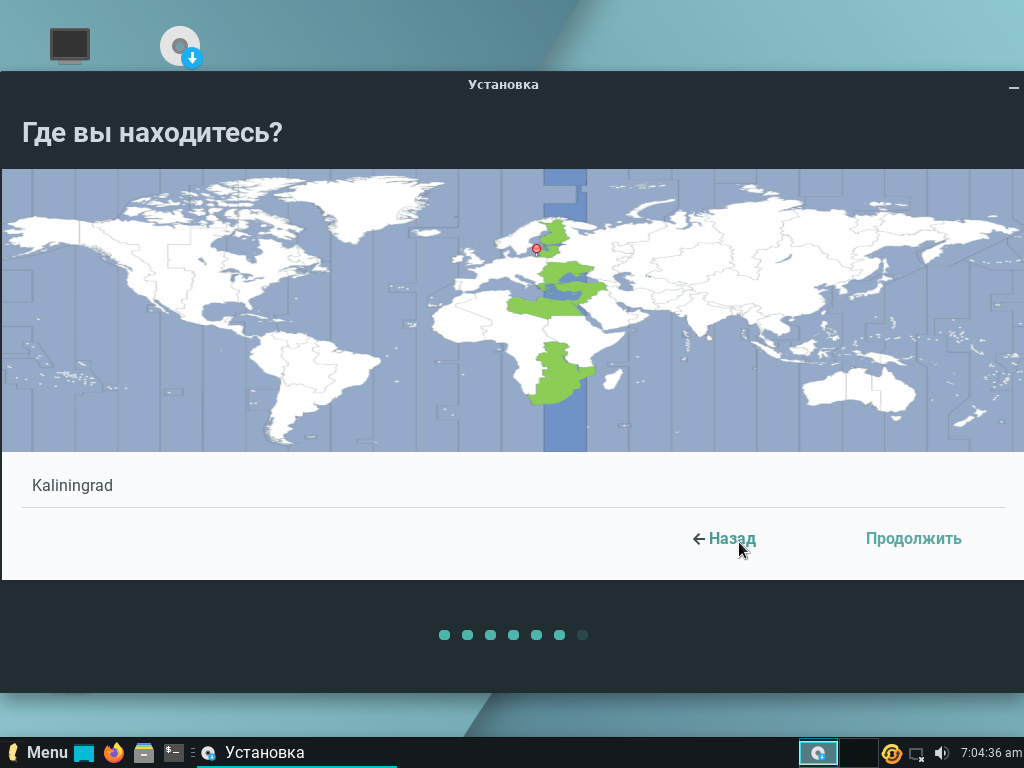1024x768 pixels.
Task: Click the clock showing 7:04:36 am
Action: pos(991,753)
